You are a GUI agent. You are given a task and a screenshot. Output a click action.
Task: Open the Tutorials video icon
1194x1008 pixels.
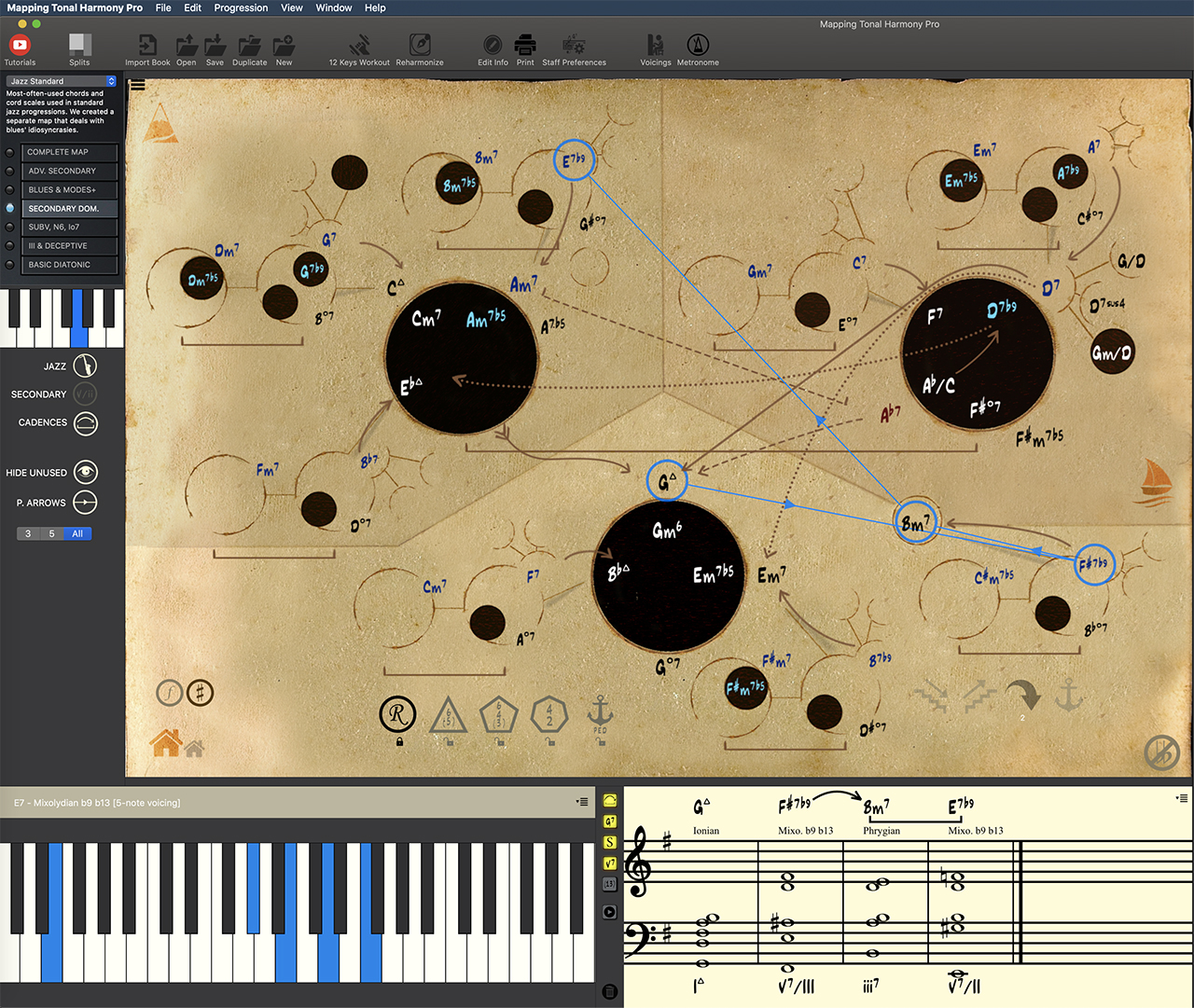coord(20,44)
